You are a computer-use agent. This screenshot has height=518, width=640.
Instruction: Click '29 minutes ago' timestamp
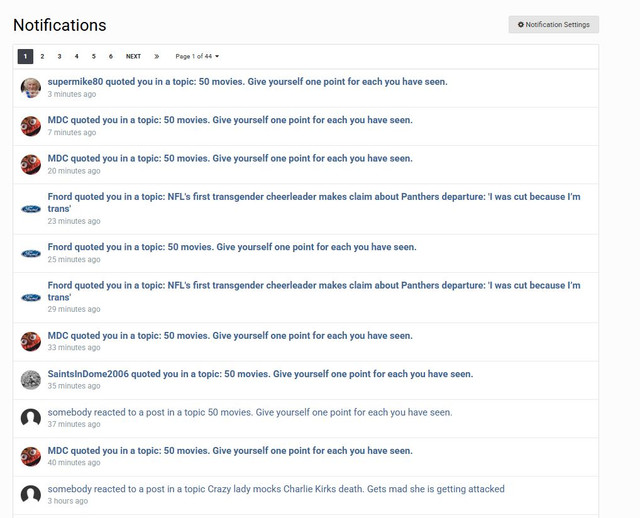click(x=74, y=309)
